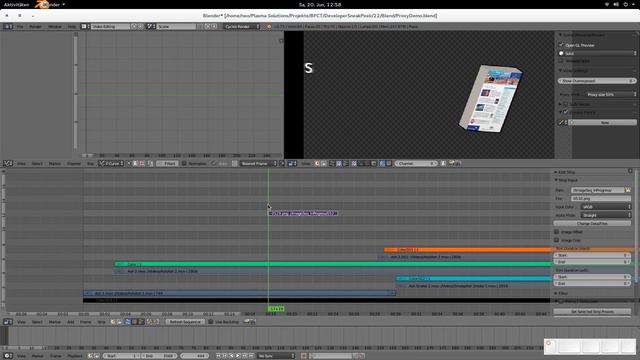Click the Show Overexposed field
The image size is (640, 360).
[597, 81]
